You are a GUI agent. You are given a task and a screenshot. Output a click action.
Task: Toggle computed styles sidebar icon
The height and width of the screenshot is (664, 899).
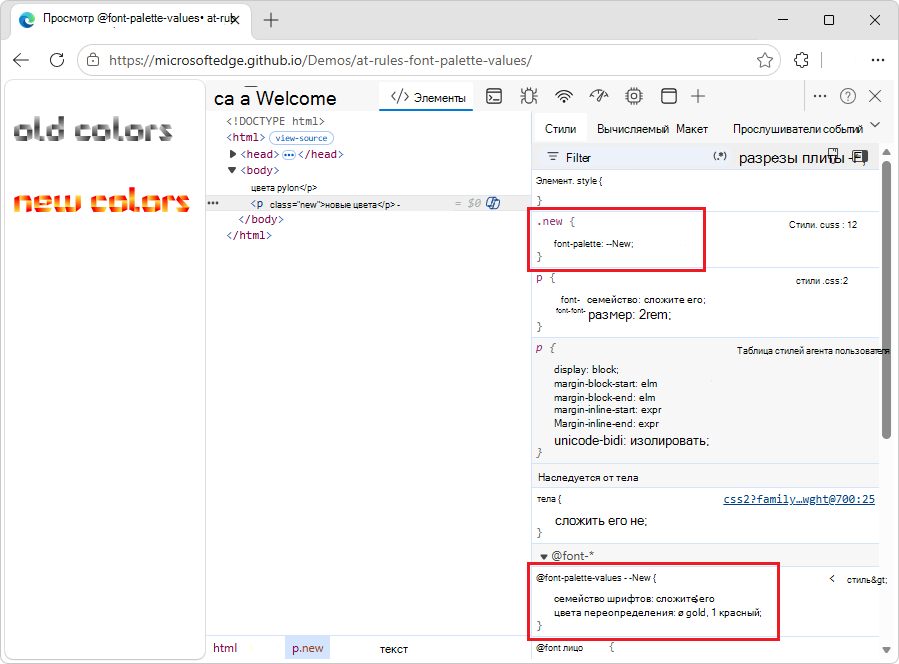[x=860, y=157]
